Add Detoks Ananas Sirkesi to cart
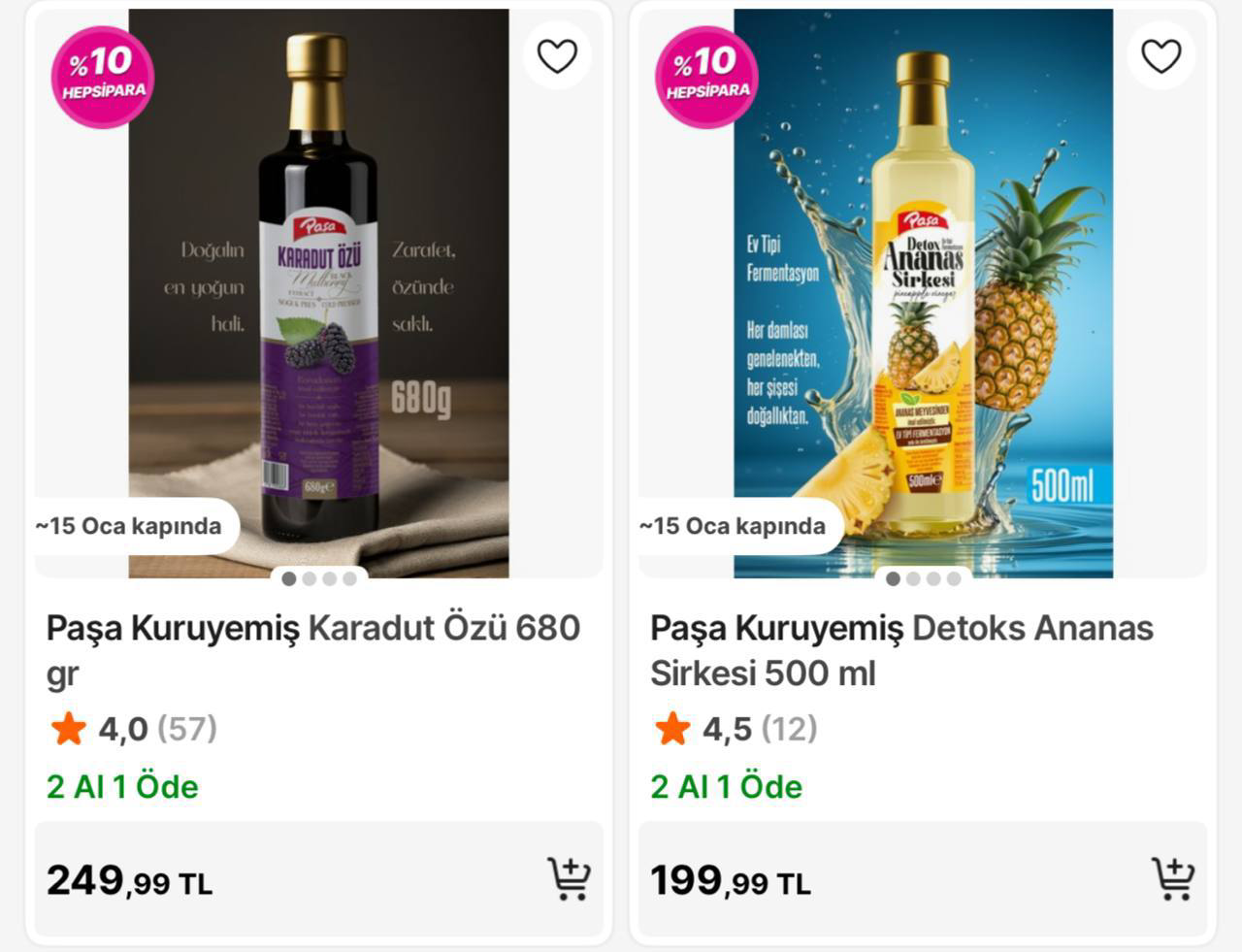Viewport: 1242px width, 952px height. point(1173,879)
